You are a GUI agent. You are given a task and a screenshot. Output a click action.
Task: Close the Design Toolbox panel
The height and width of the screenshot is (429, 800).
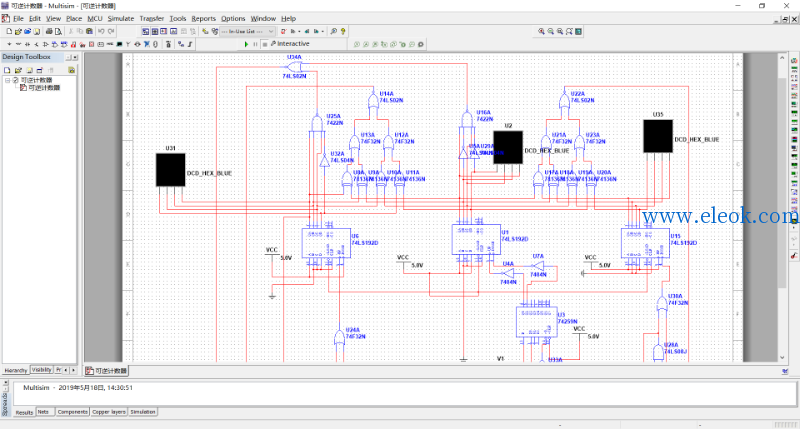coord(75,57)
